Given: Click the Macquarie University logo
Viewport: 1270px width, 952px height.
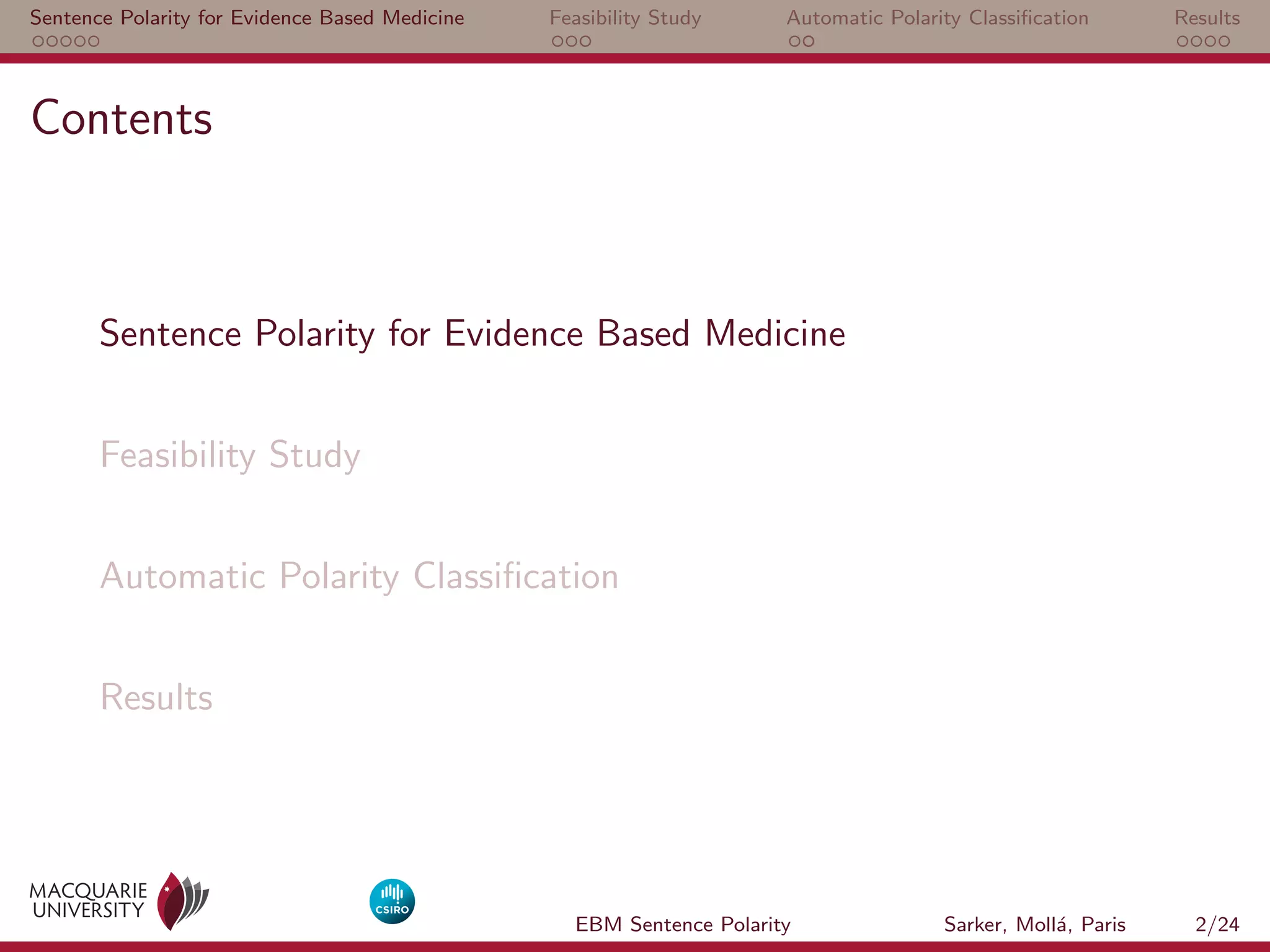Looking at the screenshot, I should [x=119, y=901].
